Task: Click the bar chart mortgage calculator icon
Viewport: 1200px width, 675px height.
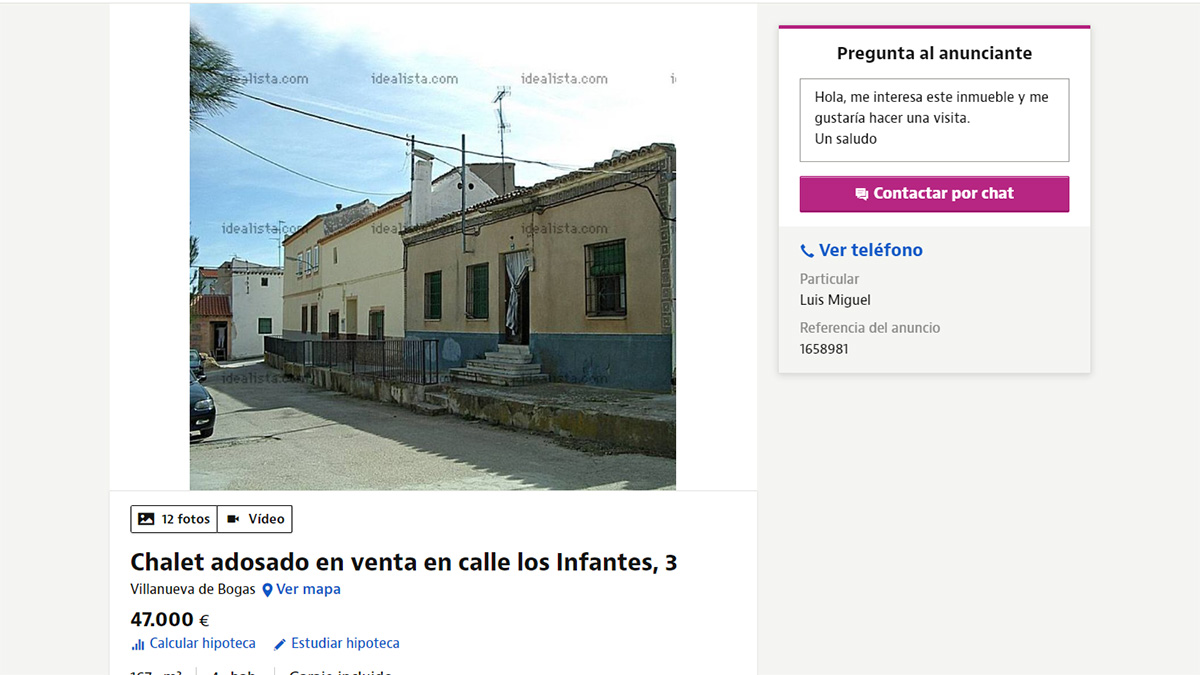Action: (138, 644)
